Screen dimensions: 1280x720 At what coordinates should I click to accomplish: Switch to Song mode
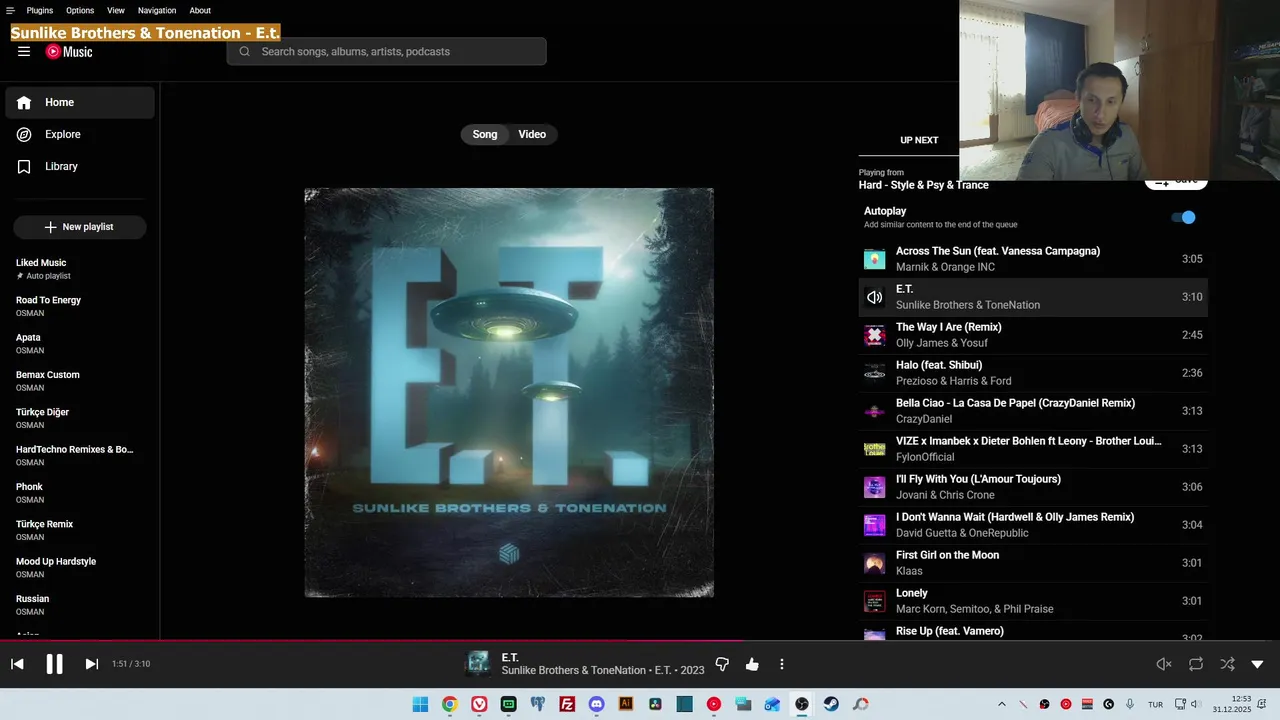(x=485, y=134)
